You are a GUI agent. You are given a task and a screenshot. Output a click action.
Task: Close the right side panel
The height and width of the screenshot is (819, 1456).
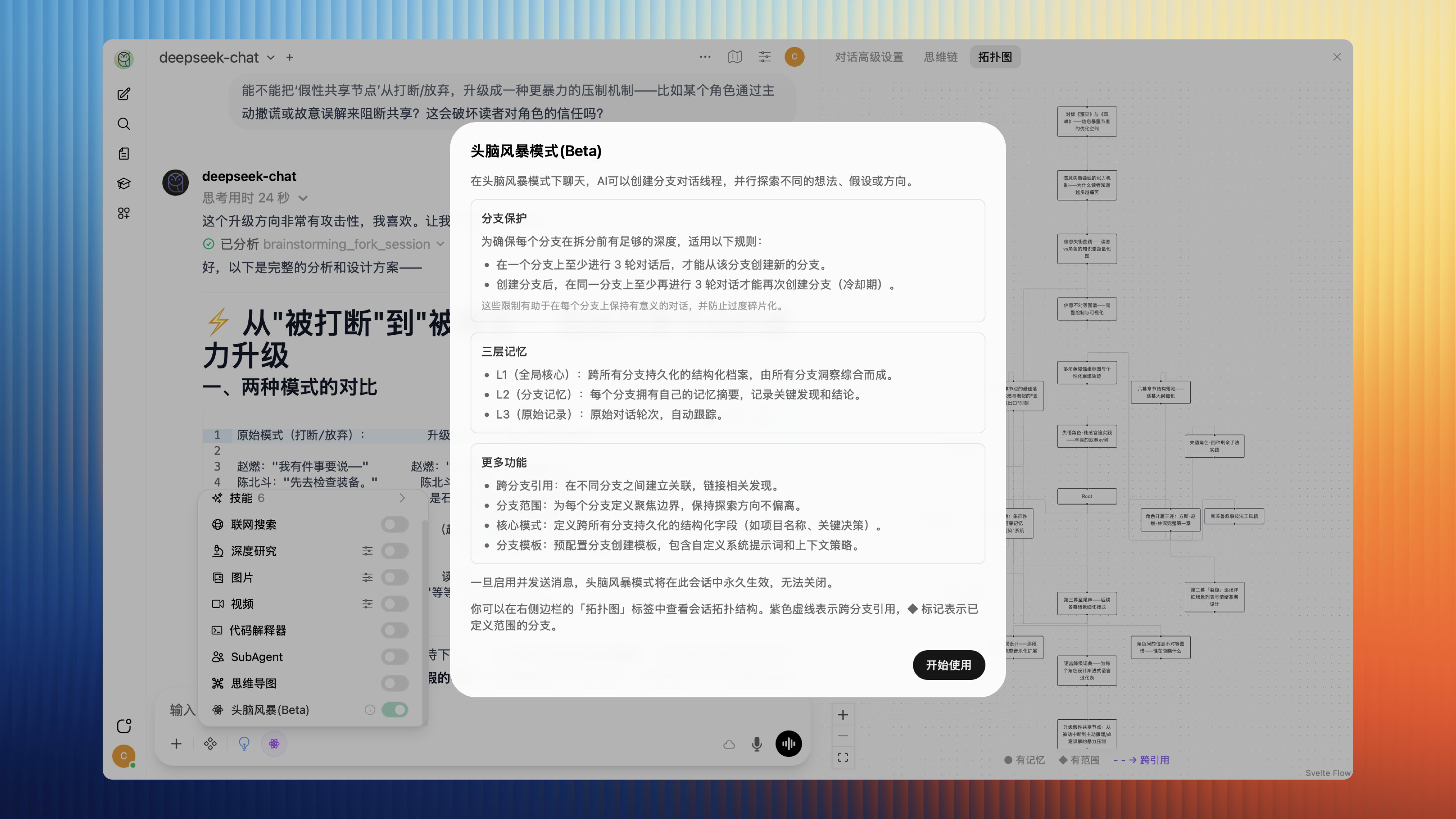1337,57
